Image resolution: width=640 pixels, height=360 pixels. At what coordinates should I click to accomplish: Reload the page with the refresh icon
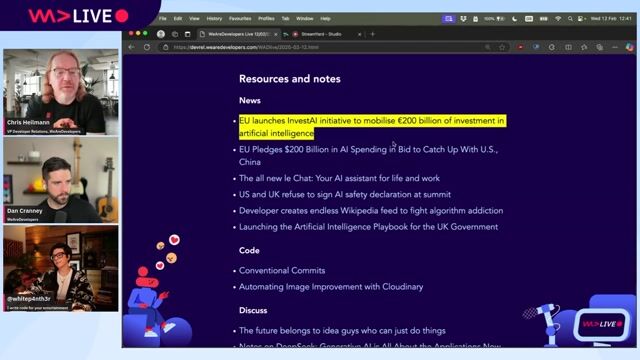point(147,47)
